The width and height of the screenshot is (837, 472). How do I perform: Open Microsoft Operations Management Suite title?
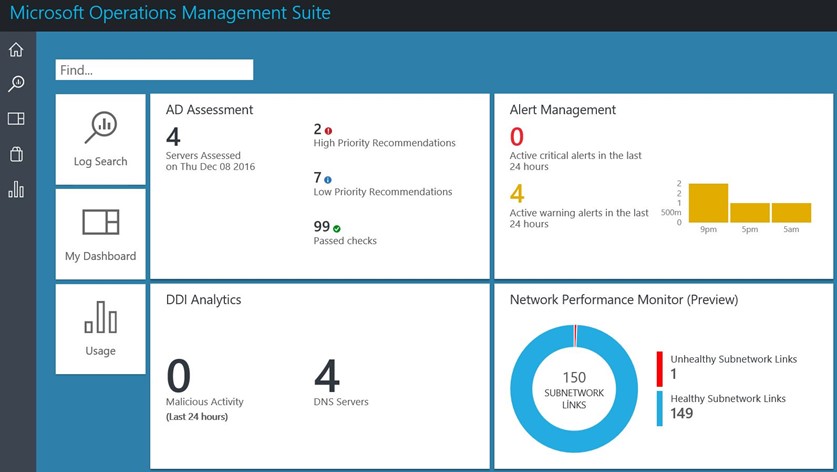tap(170, 13)
